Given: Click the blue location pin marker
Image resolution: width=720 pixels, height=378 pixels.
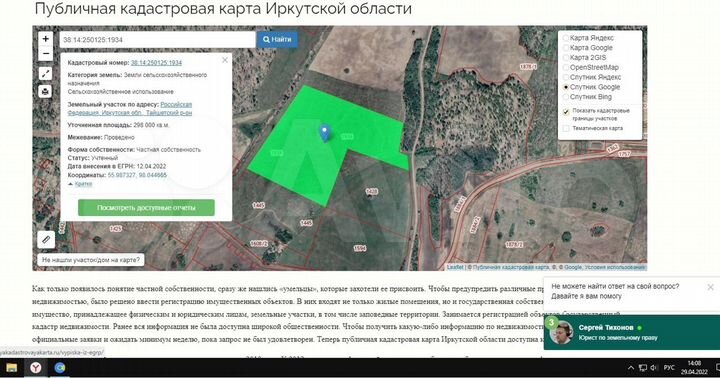Looking at the screenshot, I should click(x=325, y=133).
